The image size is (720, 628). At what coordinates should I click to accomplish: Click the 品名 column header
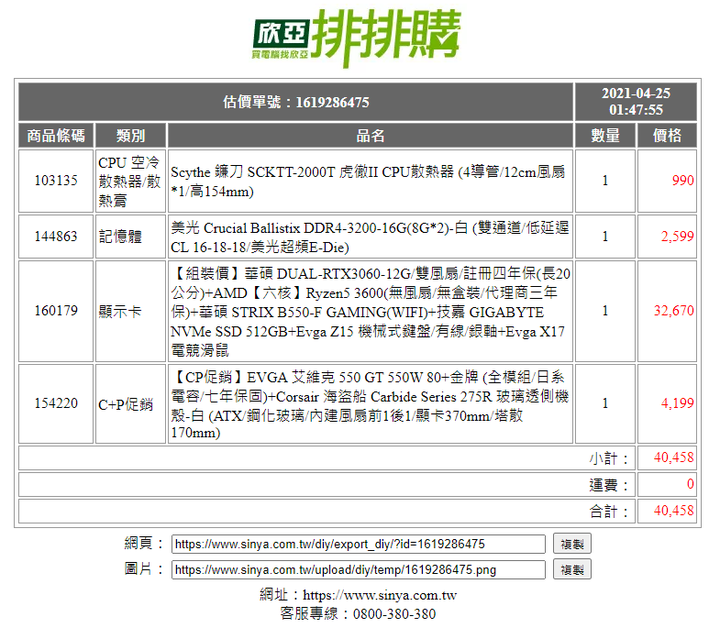pos(371,135)
